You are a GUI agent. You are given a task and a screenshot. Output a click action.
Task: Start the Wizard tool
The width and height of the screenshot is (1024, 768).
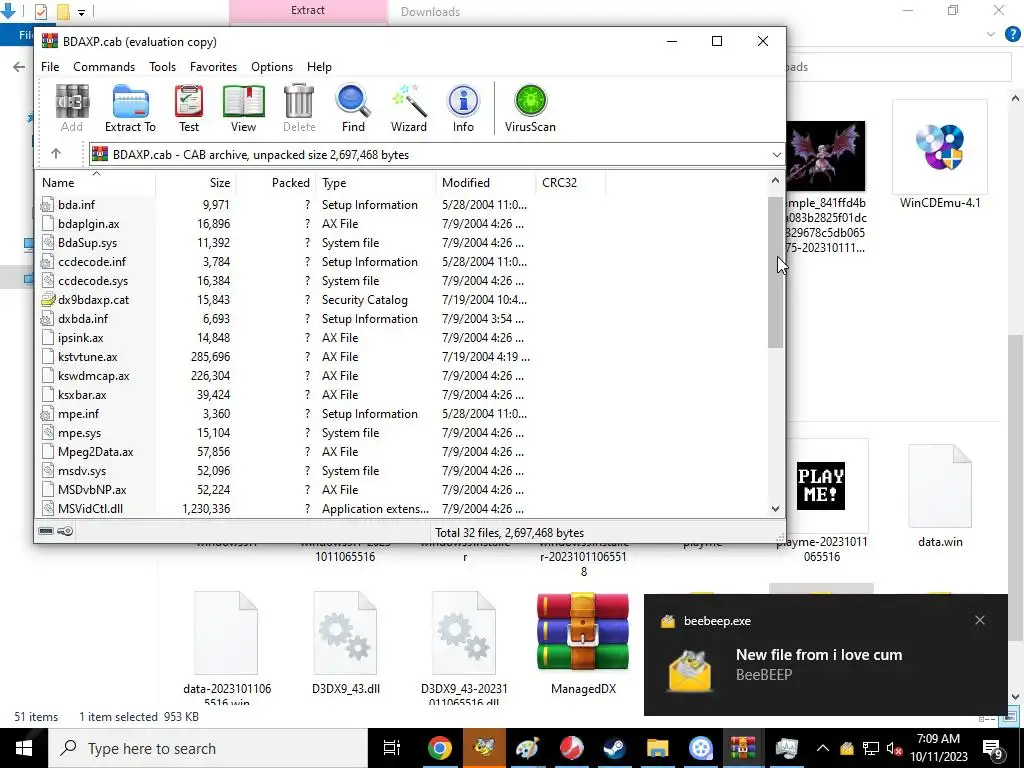pos(409,109)
